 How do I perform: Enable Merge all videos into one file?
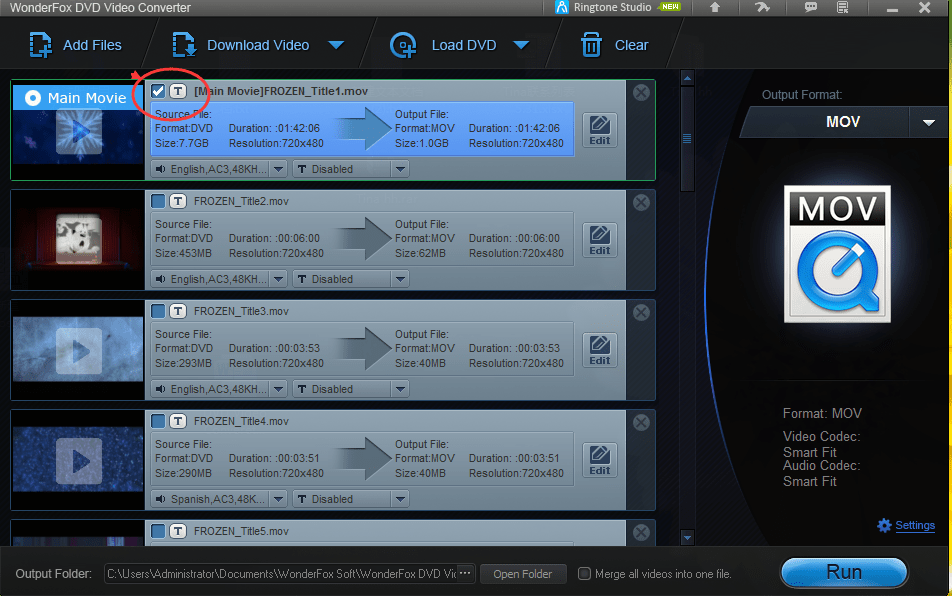[x=584, y=574]
